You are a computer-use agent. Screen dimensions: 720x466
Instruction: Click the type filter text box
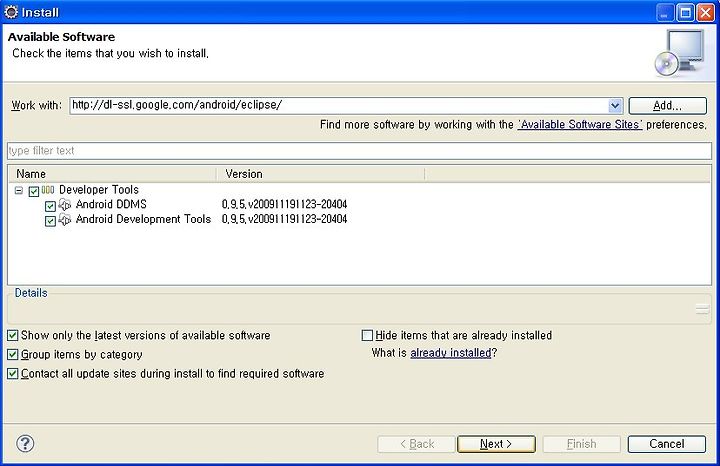click(360, 151)
